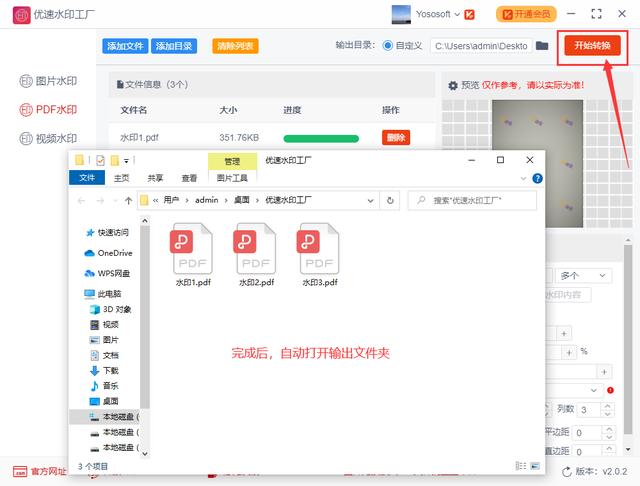Go up one folder level arrow
This screenshot has width=640, height=486.
coord(129,200)
